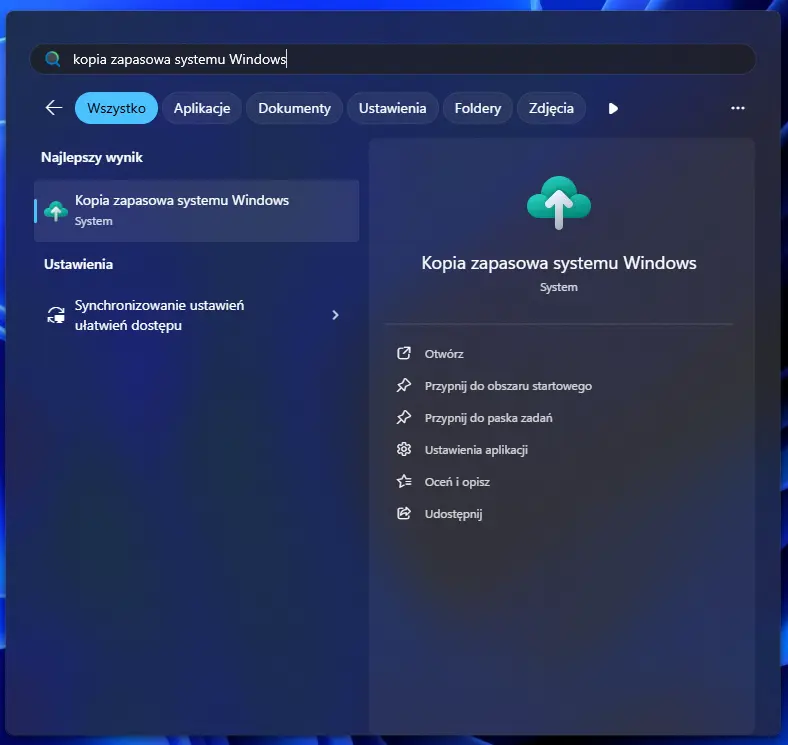Viewport: 788px width, 745px height.
Task: Click the pin icon for obszaru startowego
Action: coord(404,386)
